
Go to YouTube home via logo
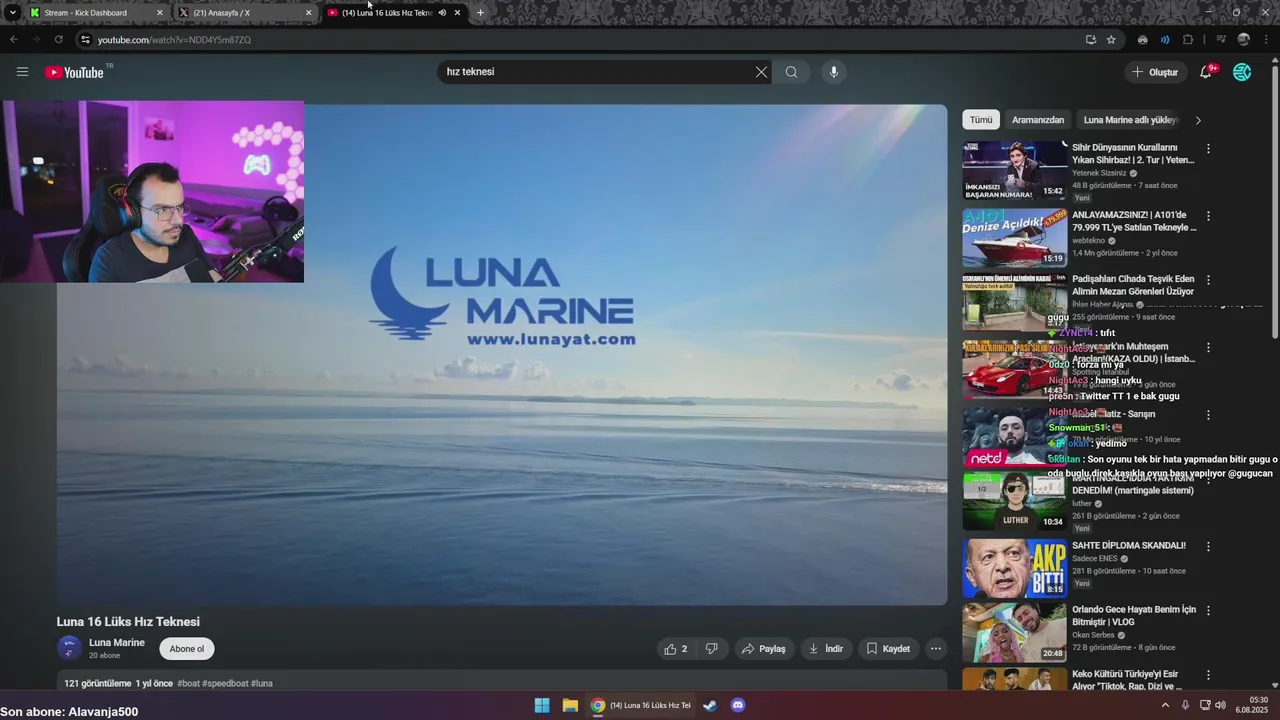[x=74, y=72]
